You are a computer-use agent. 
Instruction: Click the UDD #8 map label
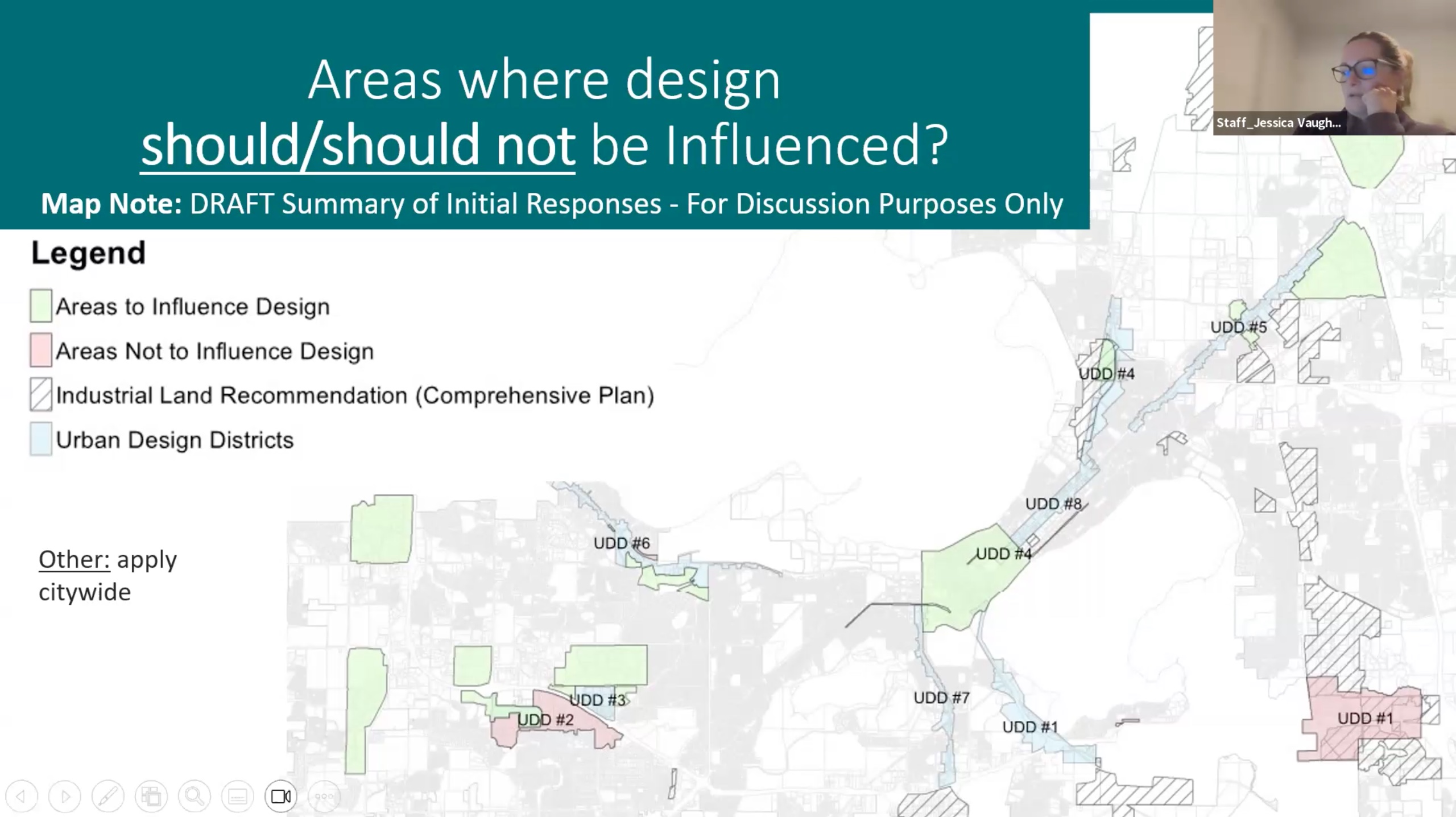click(1053, 504)
